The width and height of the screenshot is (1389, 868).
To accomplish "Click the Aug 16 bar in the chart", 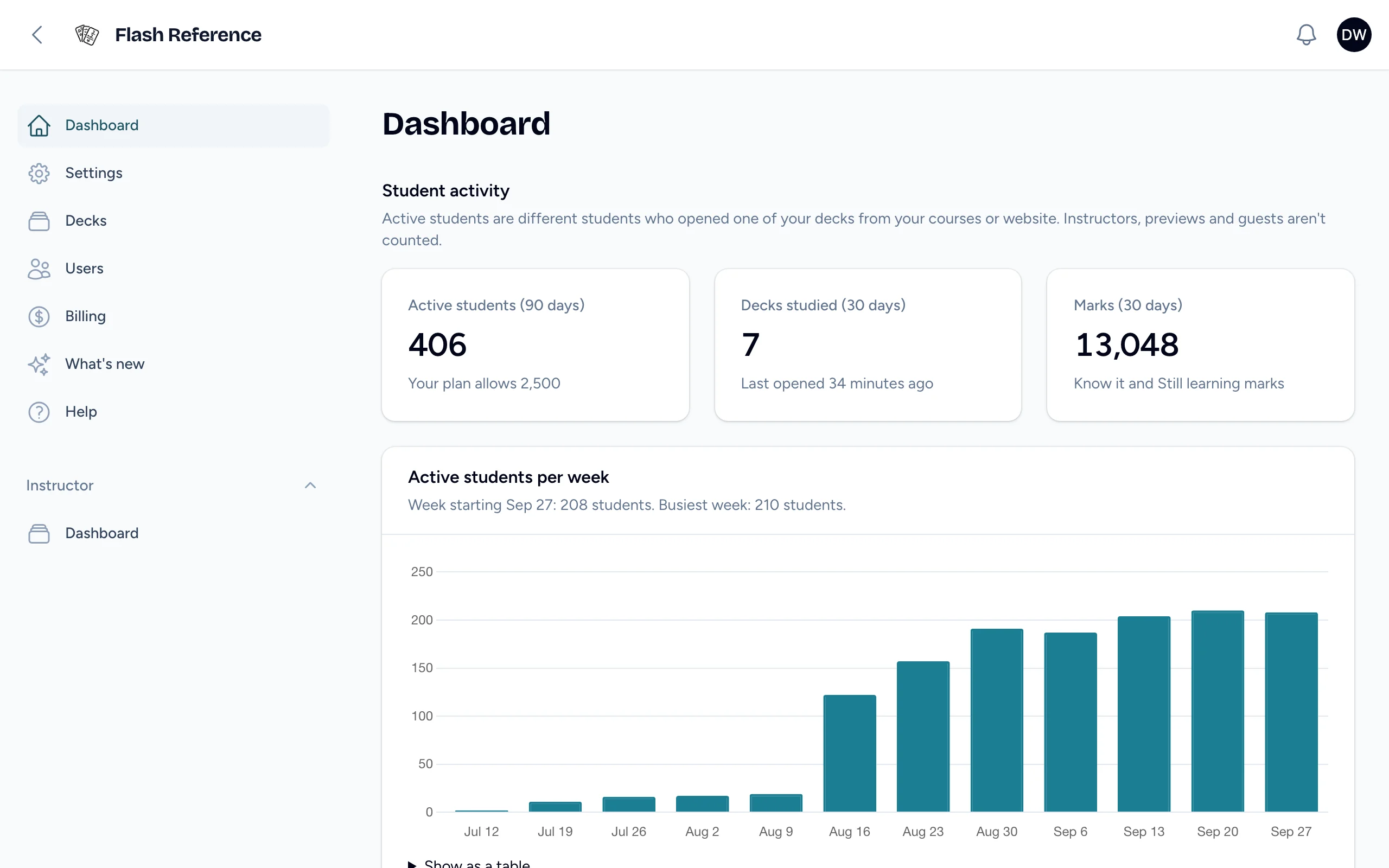I will tap(850, 753).
